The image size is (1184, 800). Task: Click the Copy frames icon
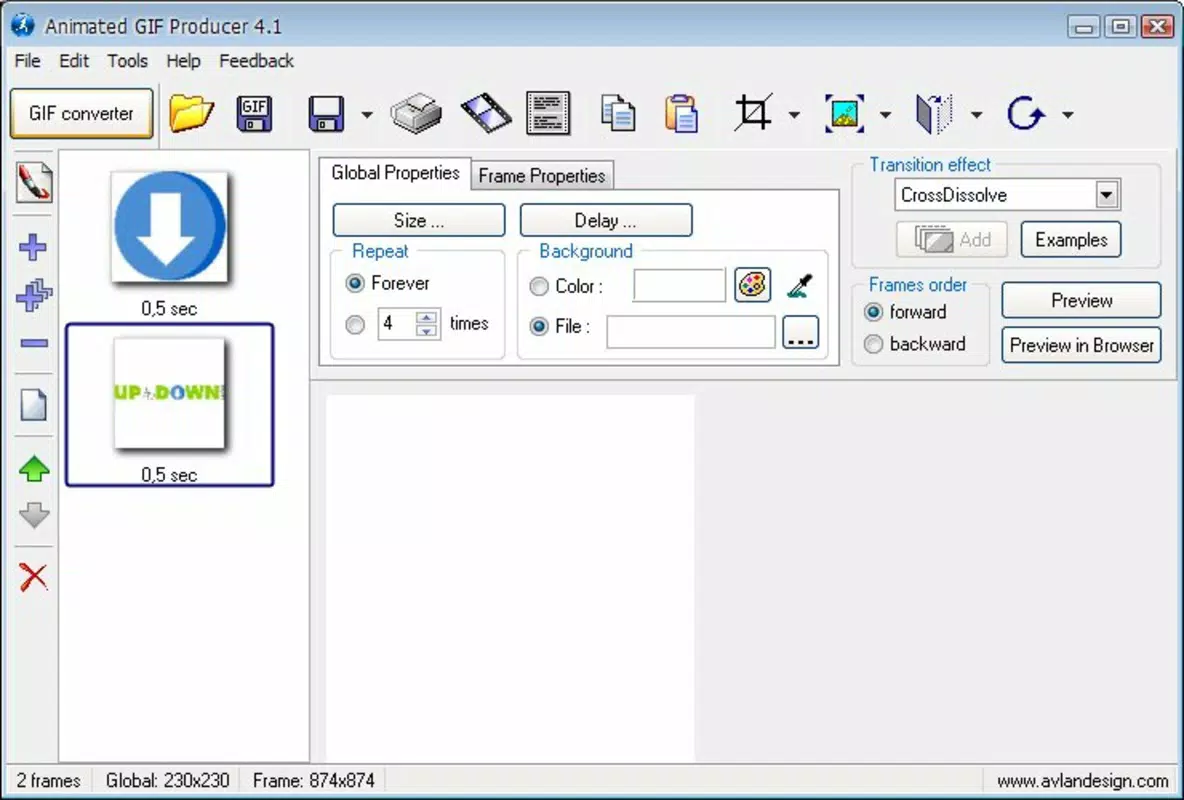point(618,113)
